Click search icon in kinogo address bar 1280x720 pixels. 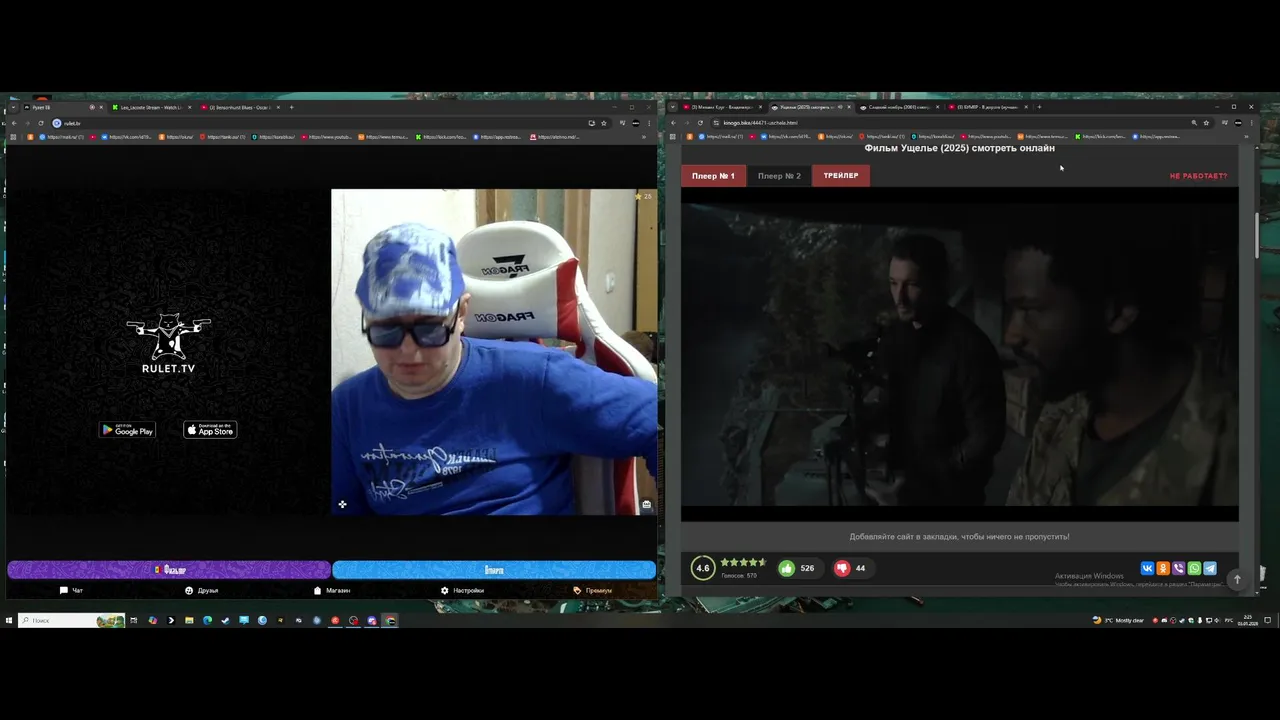pos(1194,123)
